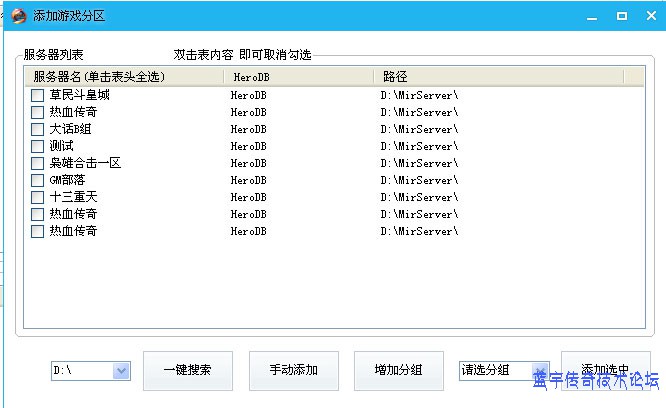The image size is (666, 408).
Task: Click the 增加分组 button
Action: [399, 370]
